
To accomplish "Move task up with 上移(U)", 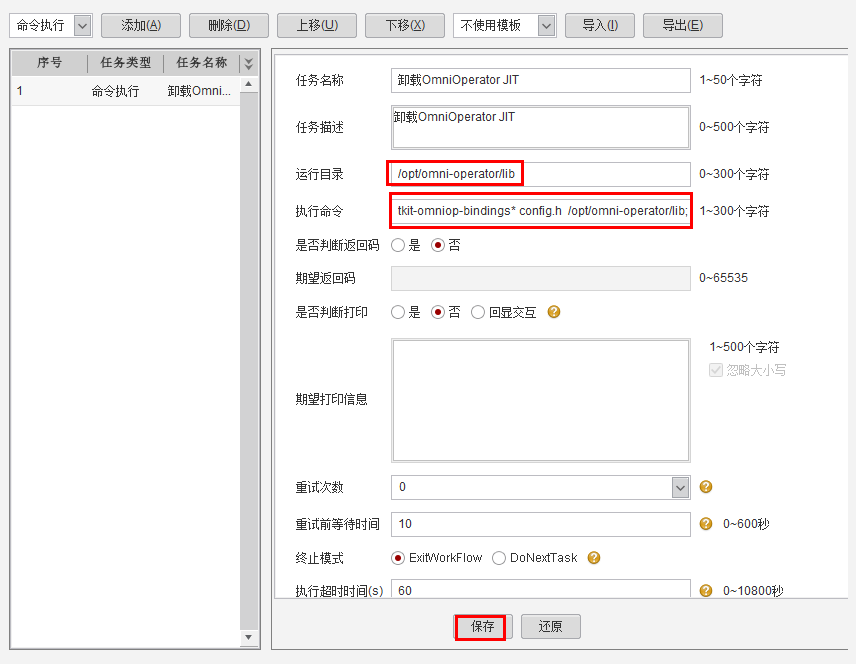I will [317, 25].
